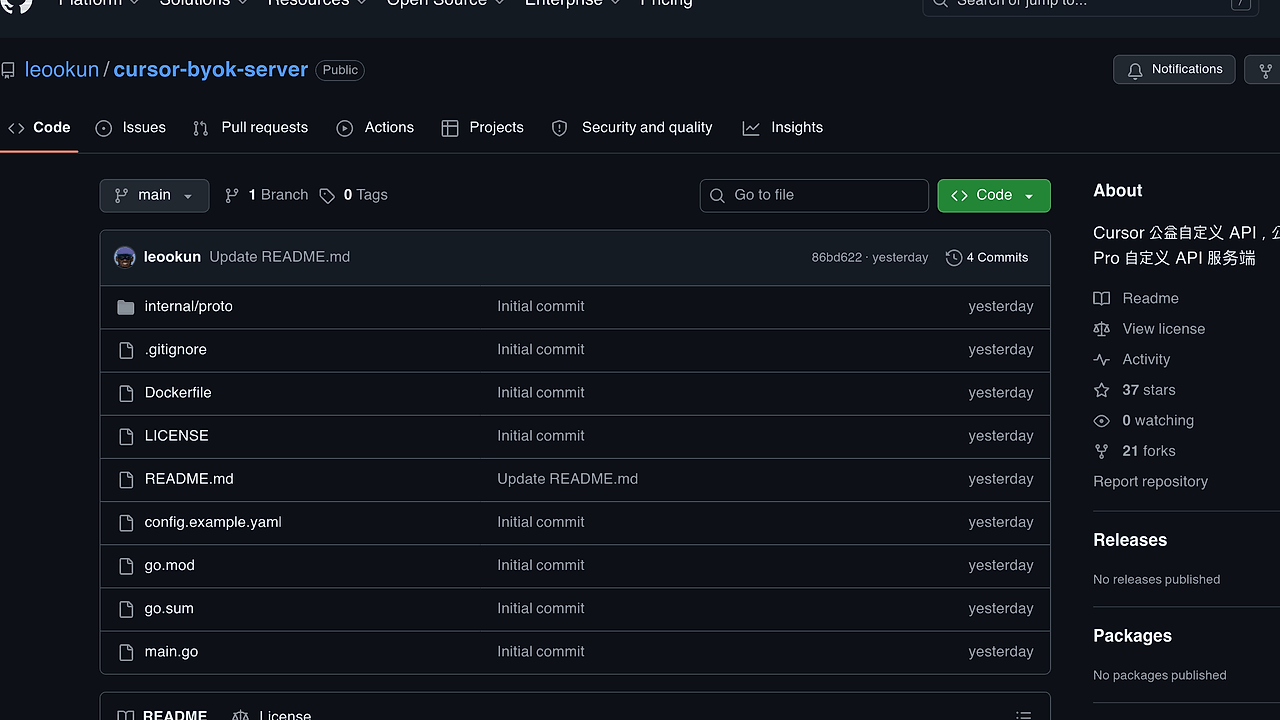
Task: Click the fork icon button
Action: [1264, 70]
